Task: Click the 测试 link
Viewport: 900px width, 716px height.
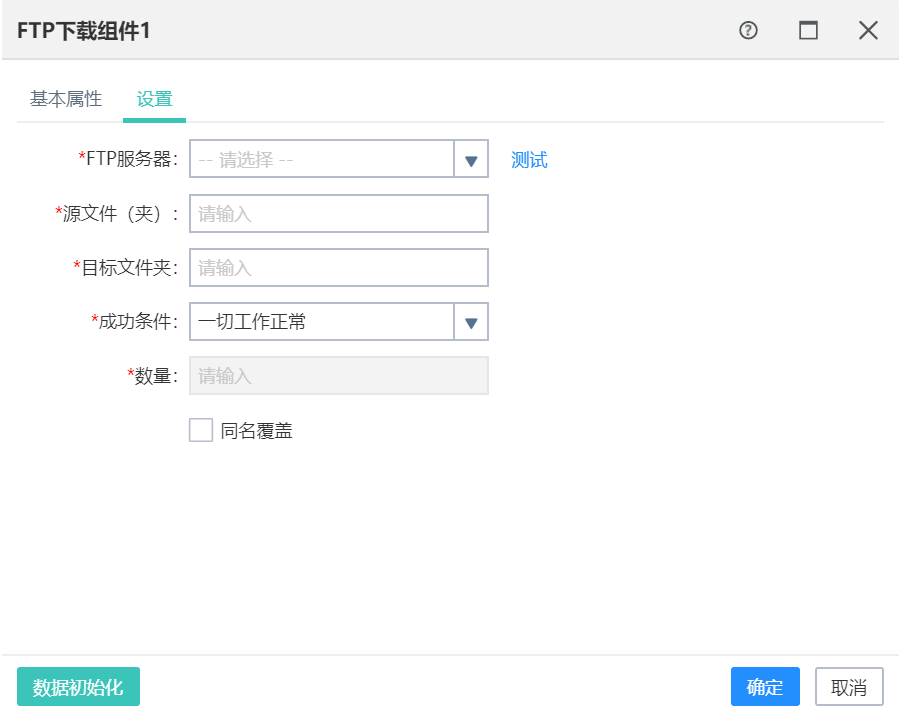Action: point(529,160)
